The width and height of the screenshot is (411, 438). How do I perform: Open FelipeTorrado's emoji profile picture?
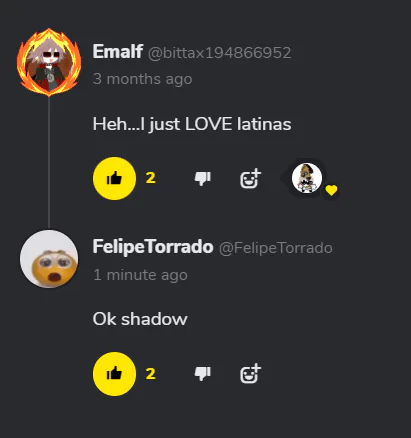pos(49,259)
